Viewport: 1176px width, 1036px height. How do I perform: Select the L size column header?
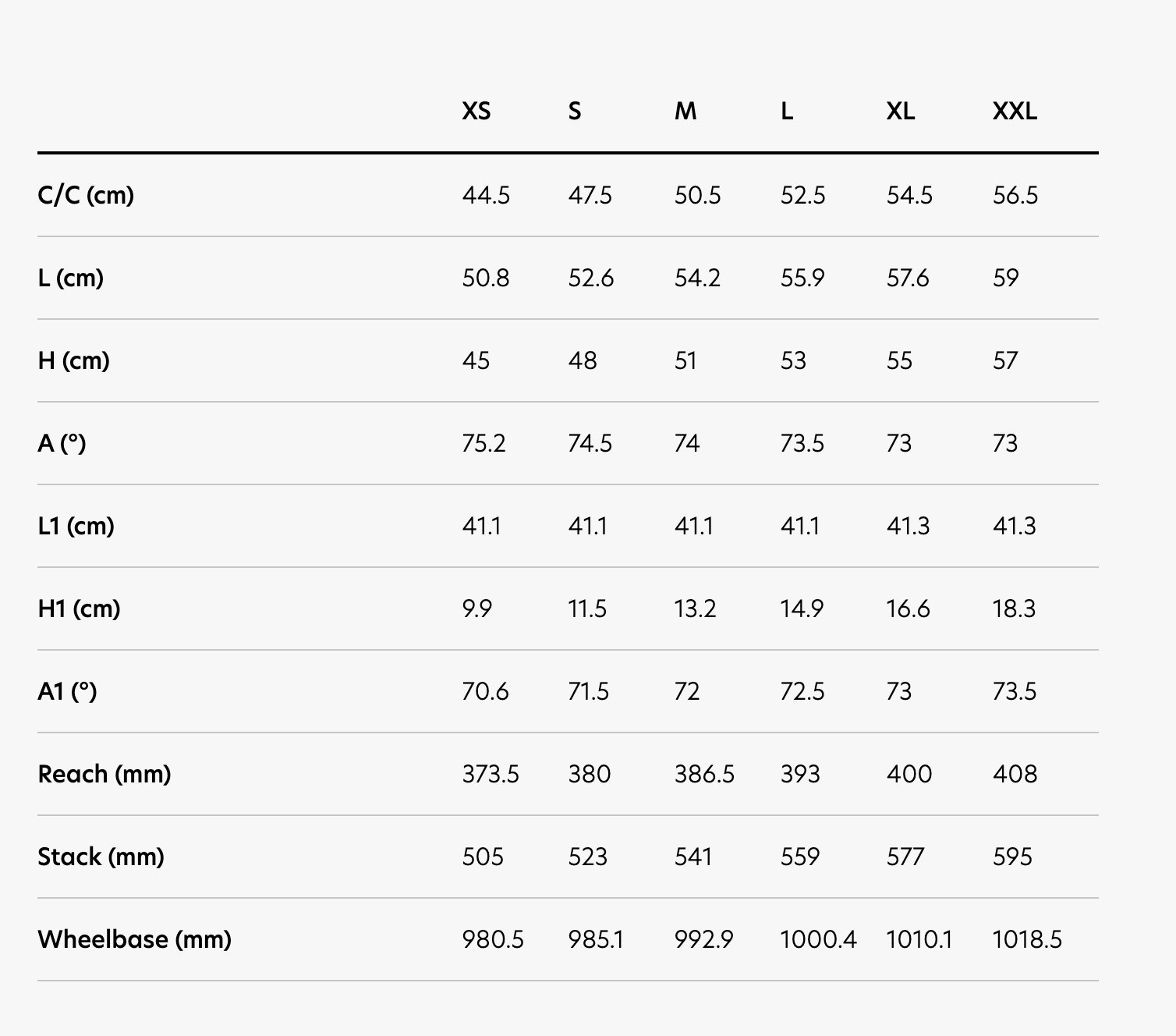tap(787, 112)
